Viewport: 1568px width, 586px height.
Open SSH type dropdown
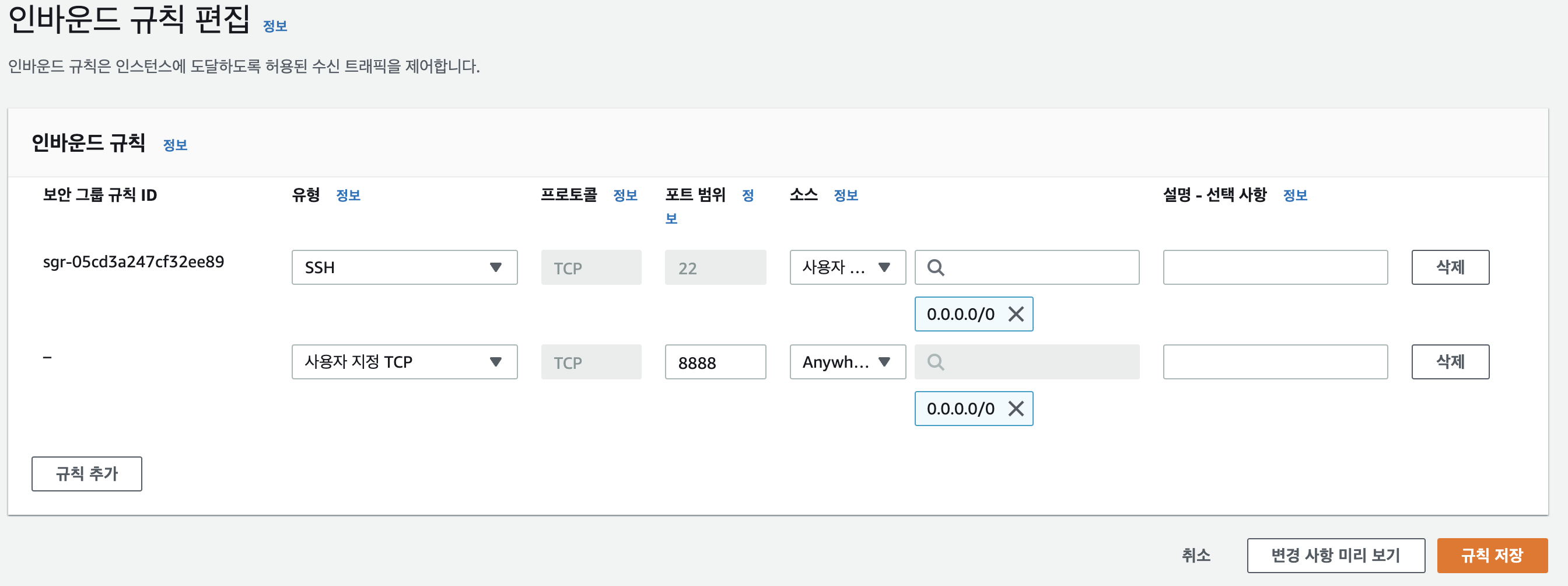pyautogui.click(x=404, y=267)
